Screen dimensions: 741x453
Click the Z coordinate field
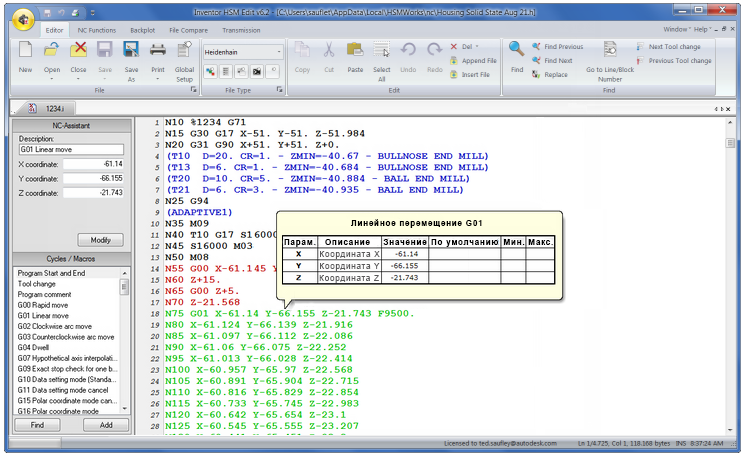tap(93, 193)
